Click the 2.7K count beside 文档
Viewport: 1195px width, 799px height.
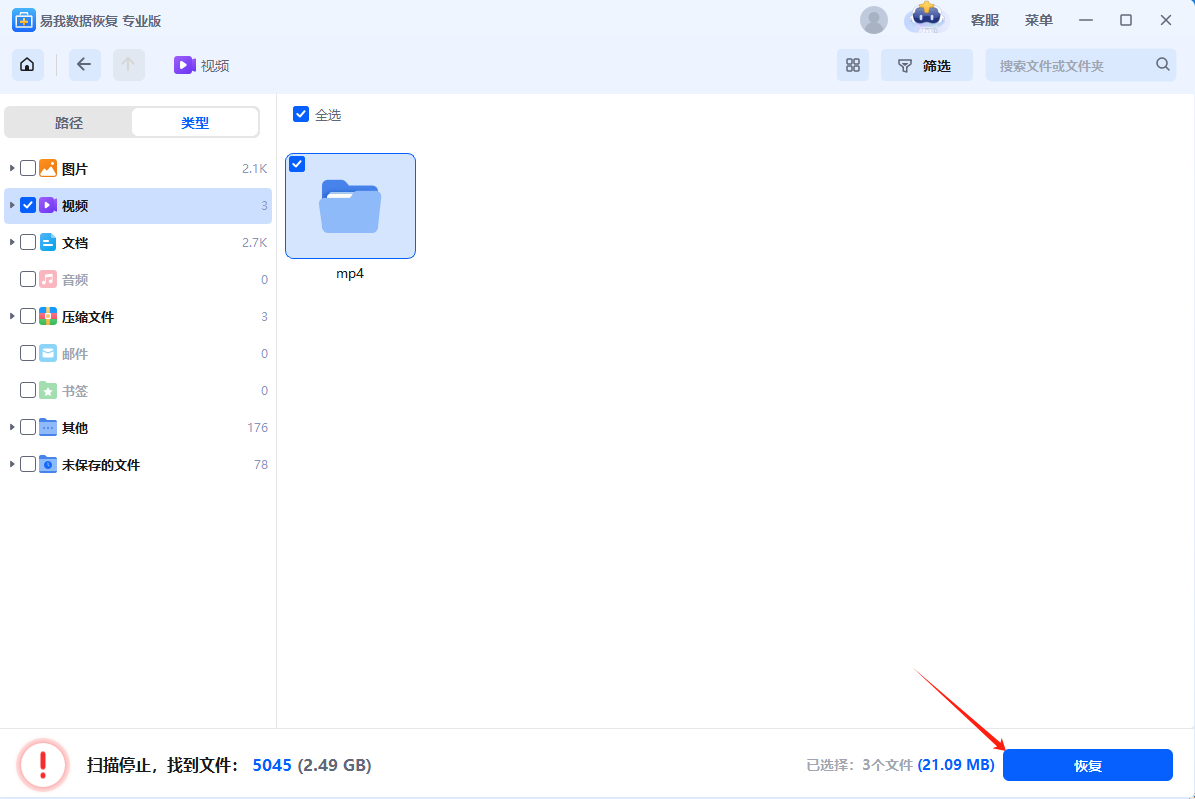(x=255, y=242)
